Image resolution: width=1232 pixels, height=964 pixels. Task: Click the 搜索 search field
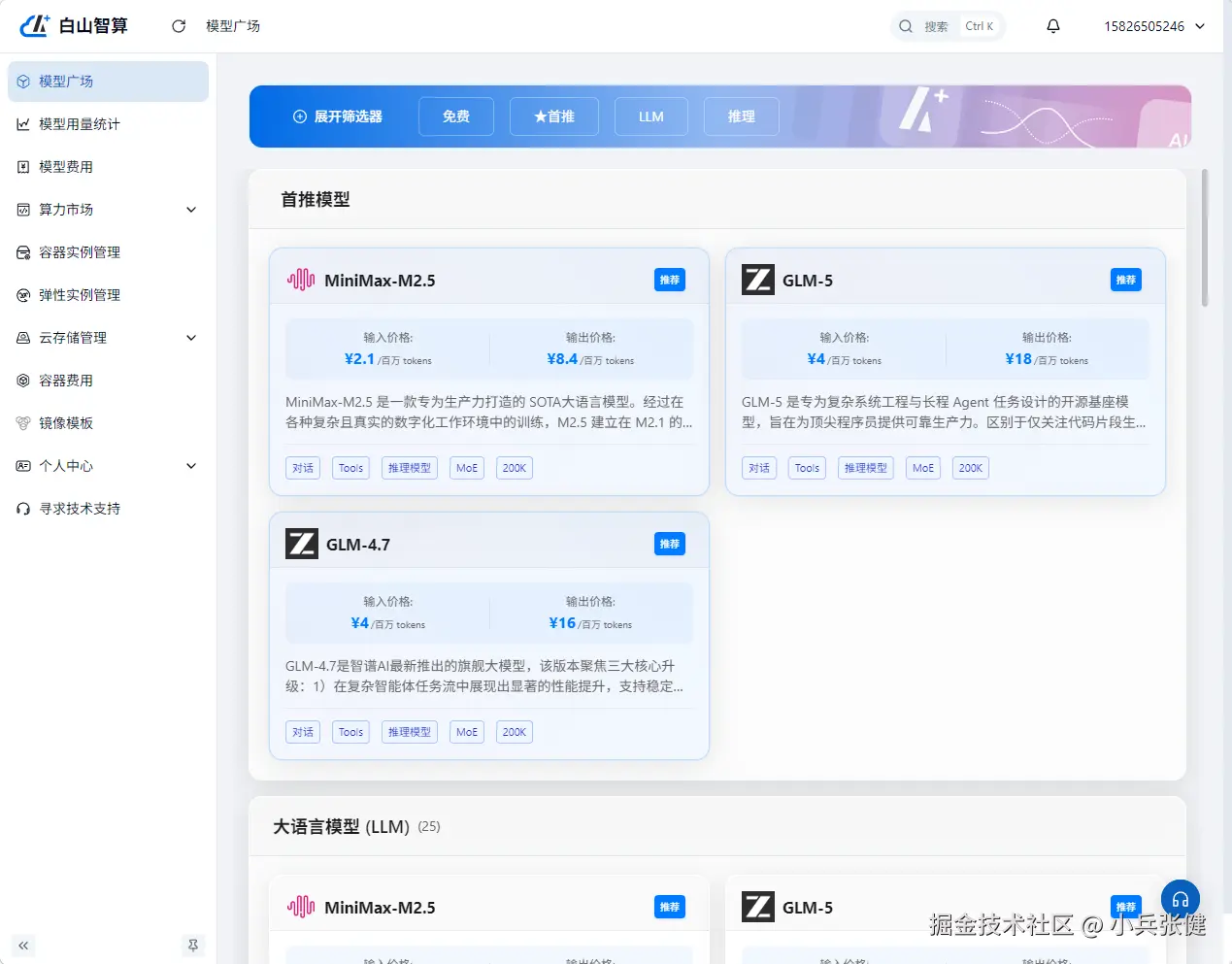coord(948,26)
